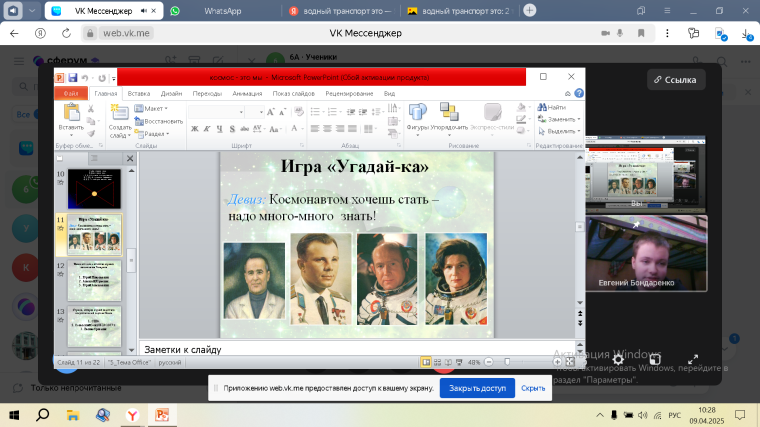The width and height of the screenshot is (760, 427).
Task: Click Закрыть доступ to stop sharing
Action: pyautogui.click(x=477, y=388)
